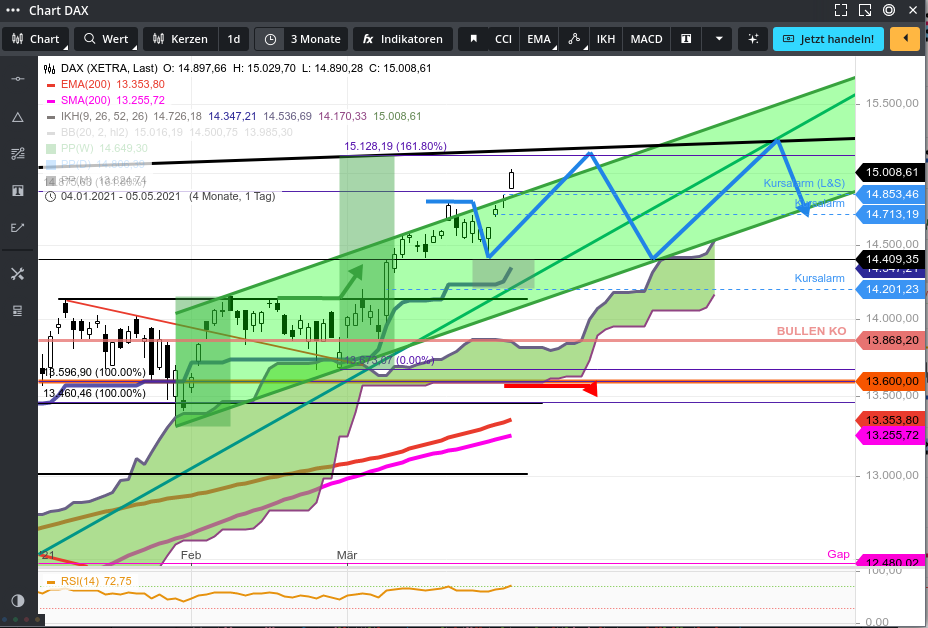Select the text annotation tool in sidebar
Viewport: 928px width, 628px height.
point(18,191)
